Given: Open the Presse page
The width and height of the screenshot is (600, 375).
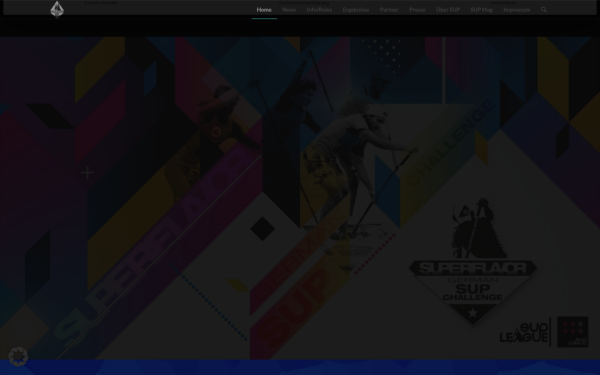Looking at the screenshot, I should click(x=417, y=10).
